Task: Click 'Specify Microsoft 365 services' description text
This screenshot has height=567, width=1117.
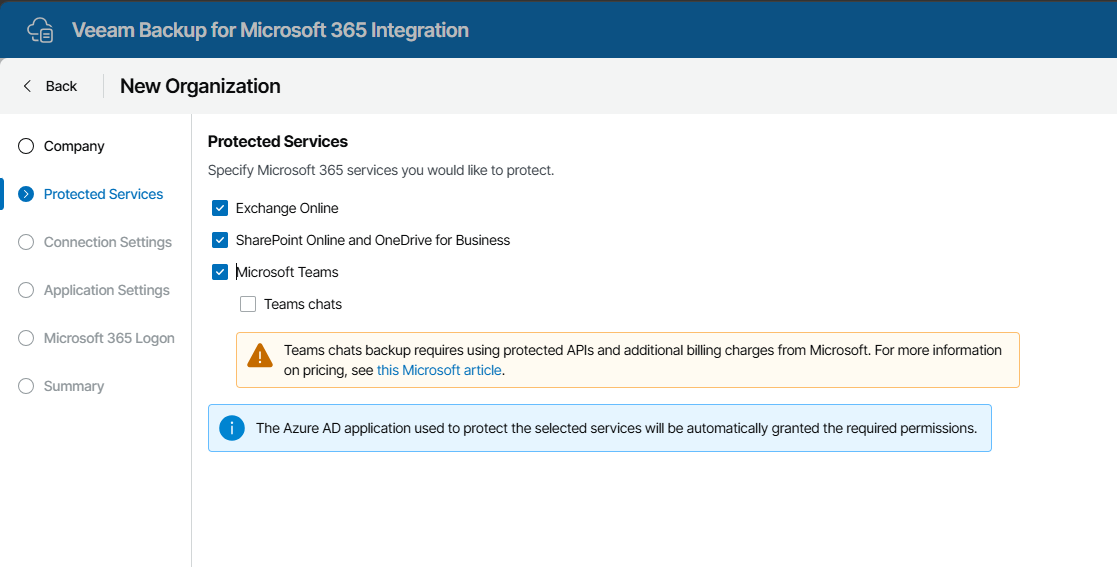Action: pyautogui.click(x=380, y=170)
